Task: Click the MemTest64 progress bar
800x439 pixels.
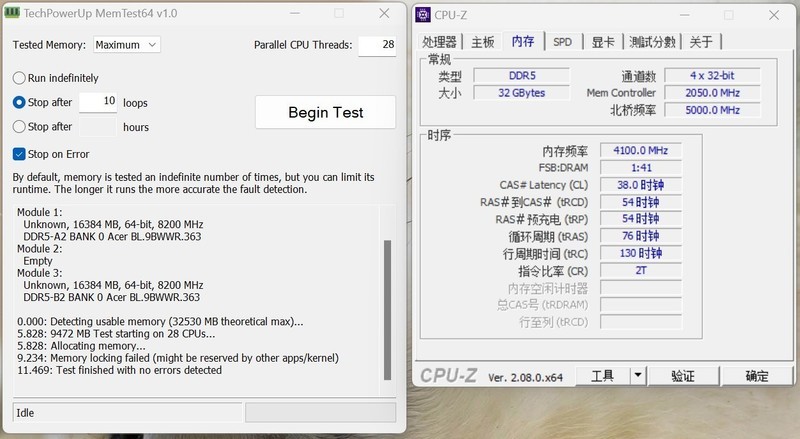Action: point(320,412)
